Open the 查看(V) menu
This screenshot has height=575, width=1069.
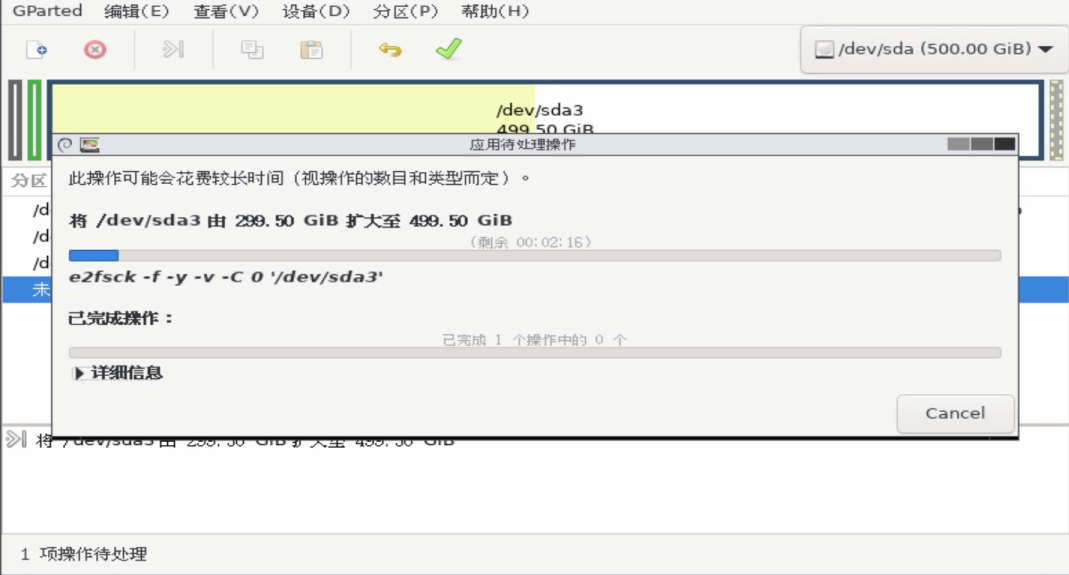[226, 11]
